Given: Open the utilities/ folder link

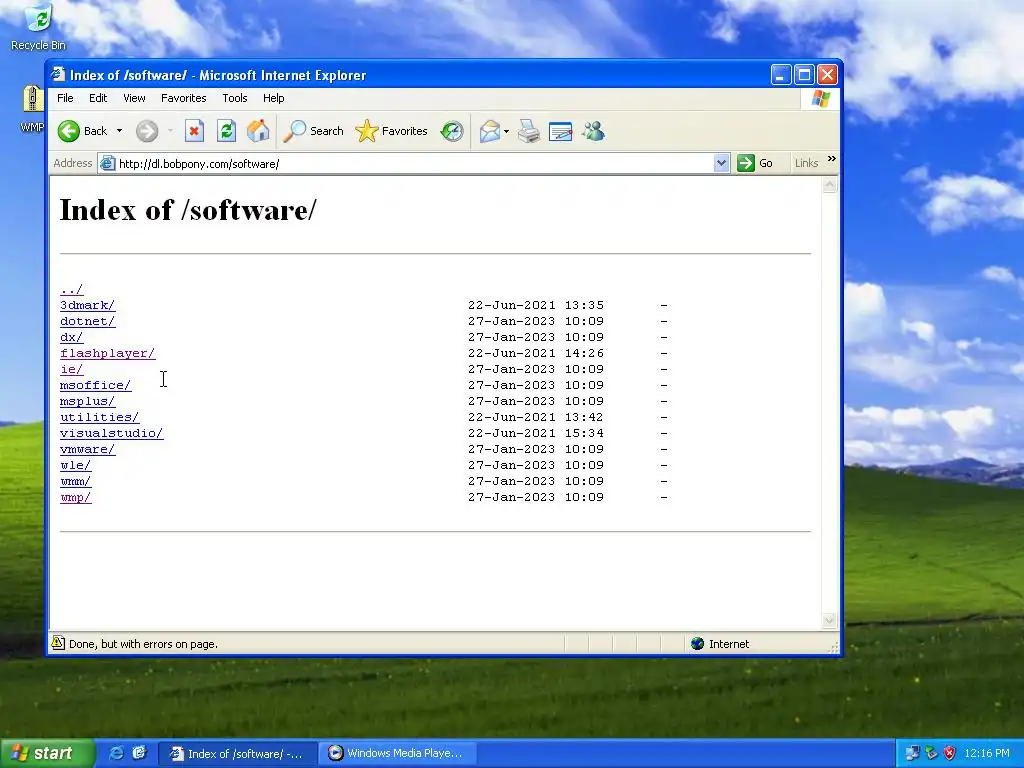Looking at the screenshot, I should [x=99, y=417].
